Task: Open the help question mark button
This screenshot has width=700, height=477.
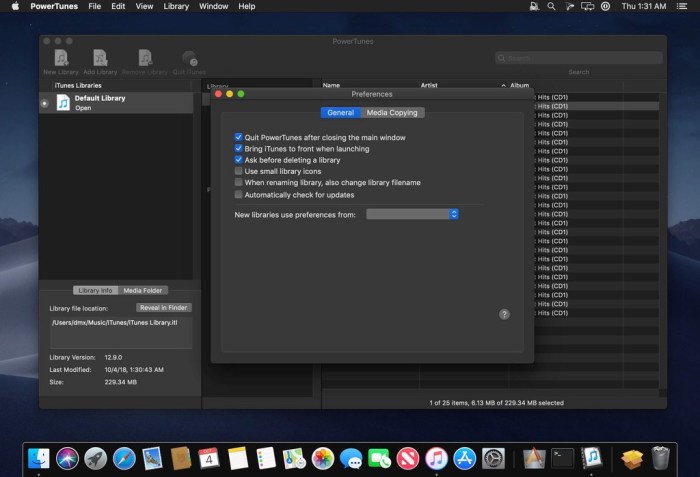Action: [x=504, y=314]
